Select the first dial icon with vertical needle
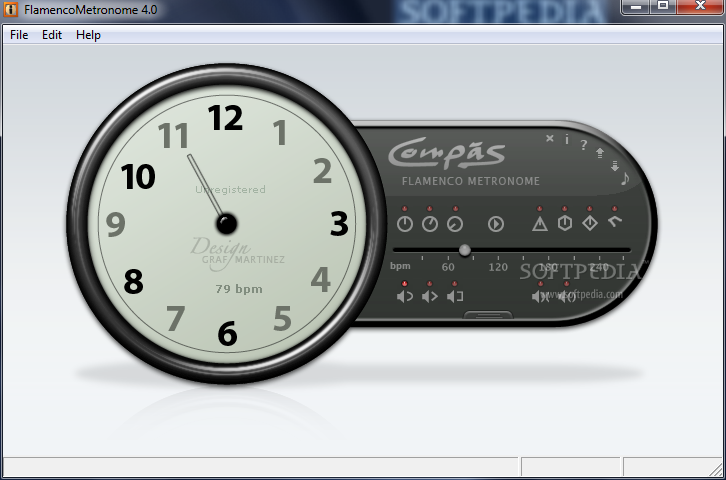 click(405, 224)
